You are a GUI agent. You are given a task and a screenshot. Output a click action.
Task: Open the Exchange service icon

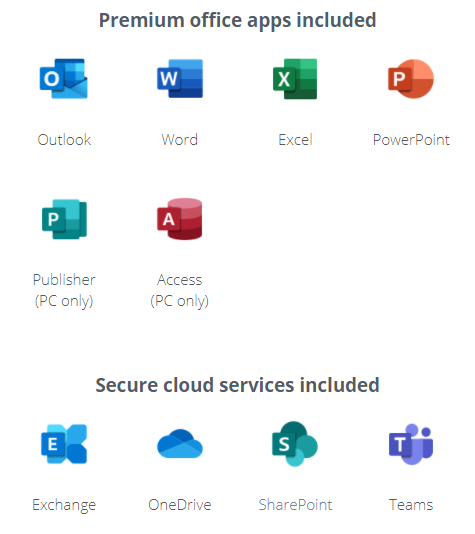(64, 444)
